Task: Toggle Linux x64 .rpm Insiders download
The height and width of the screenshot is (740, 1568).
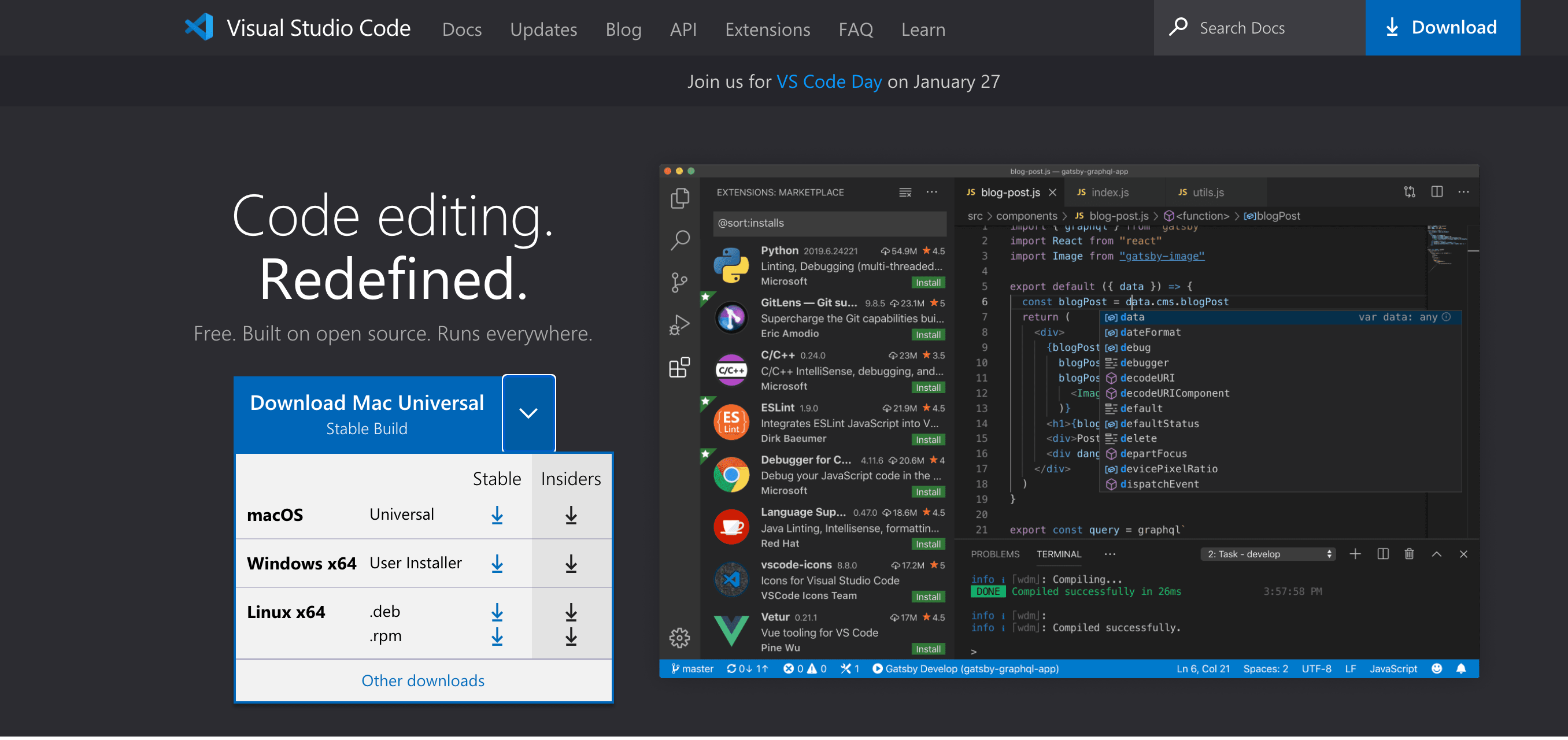Action: pos(569,635)
